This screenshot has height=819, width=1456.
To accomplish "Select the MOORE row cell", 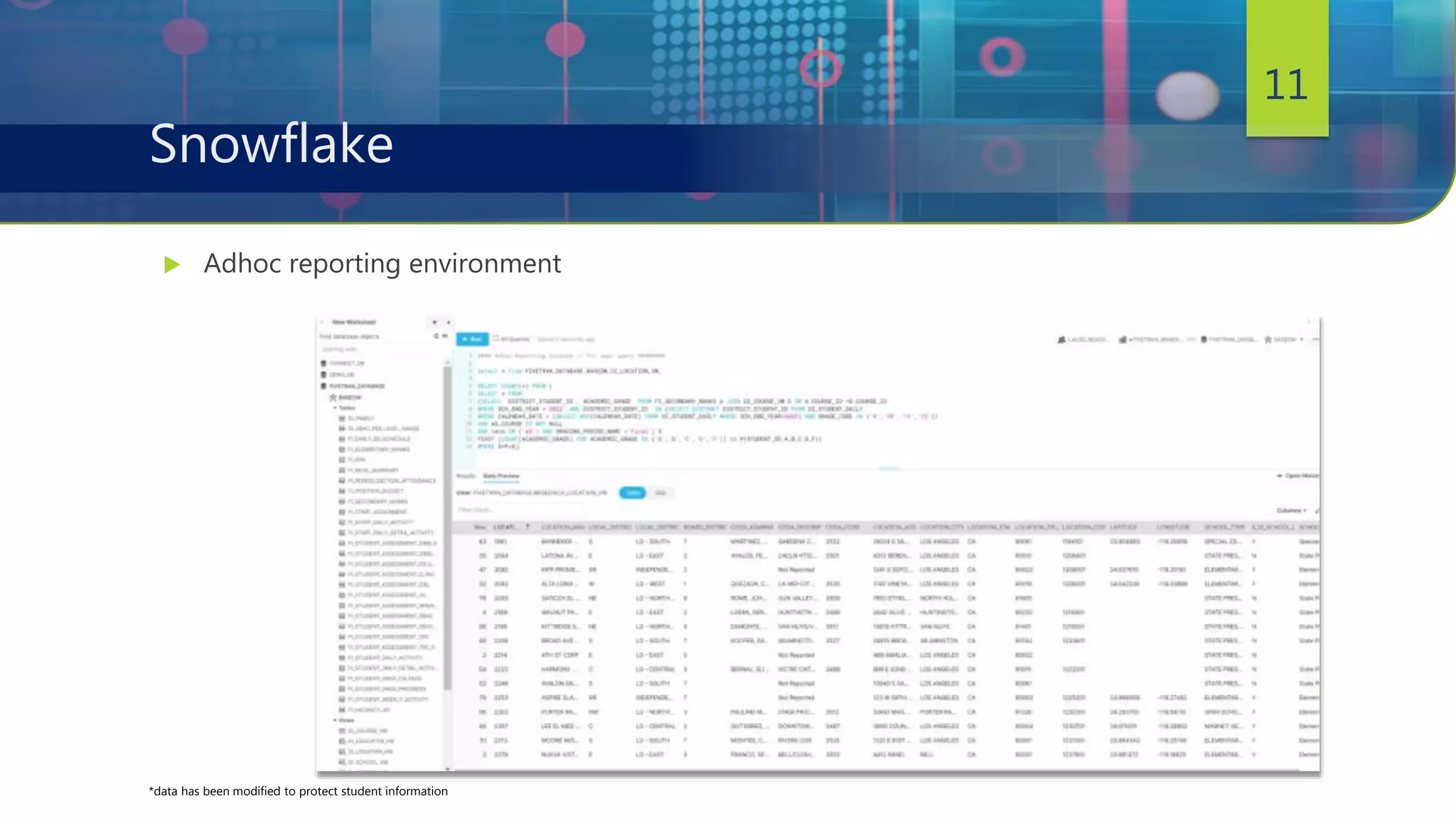I will click(558, 740).
